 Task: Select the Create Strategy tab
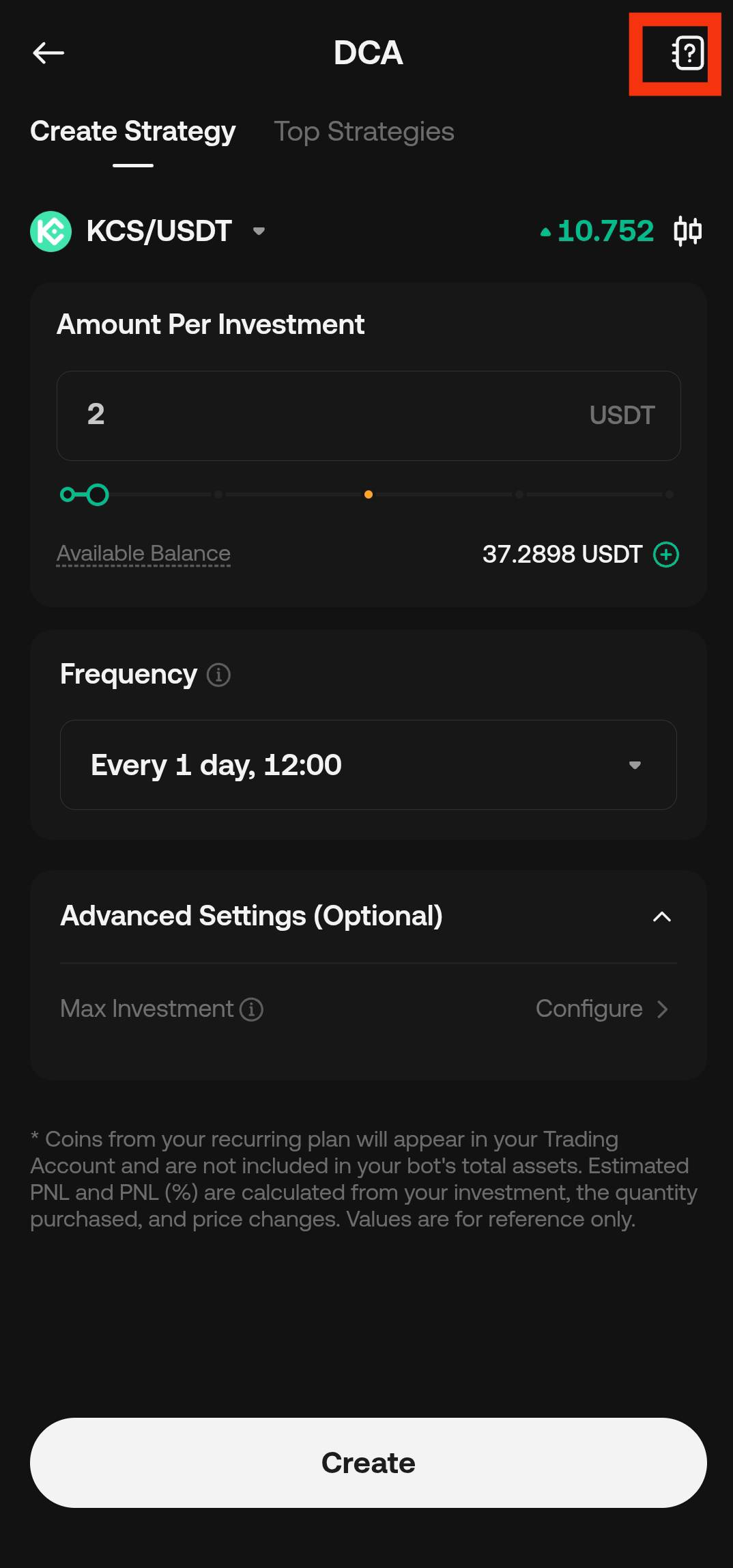click(133, 132)
